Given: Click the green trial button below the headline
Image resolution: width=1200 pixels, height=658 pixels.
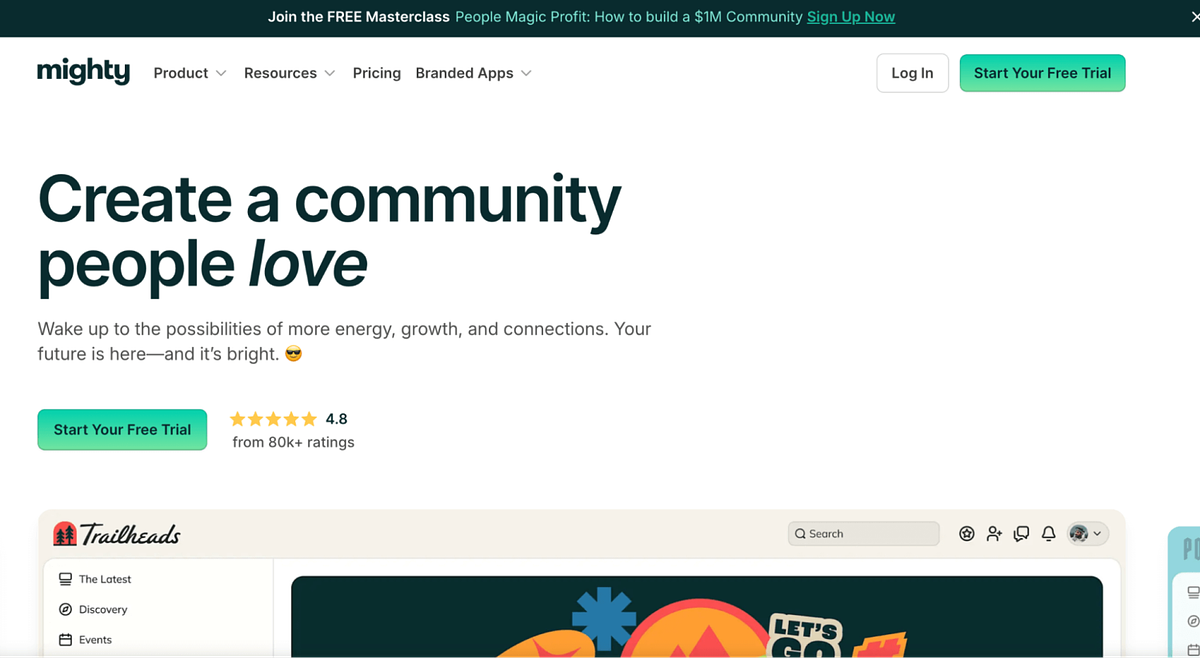Looking at the screenshot, I should [x=122, y=429].
